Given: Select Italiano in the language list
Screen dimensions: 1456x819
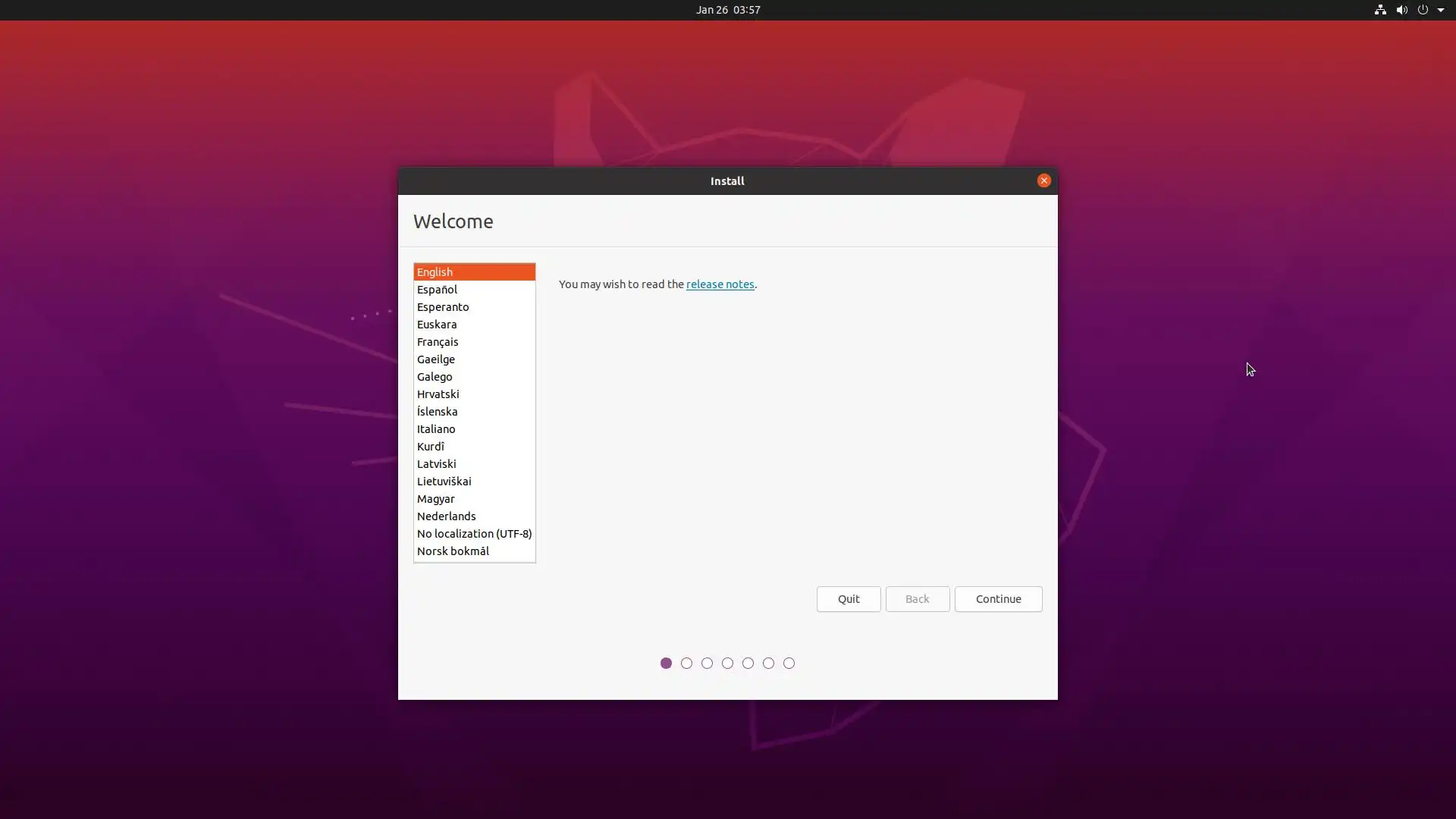Looking at the screenshot, I should point(436,429).
